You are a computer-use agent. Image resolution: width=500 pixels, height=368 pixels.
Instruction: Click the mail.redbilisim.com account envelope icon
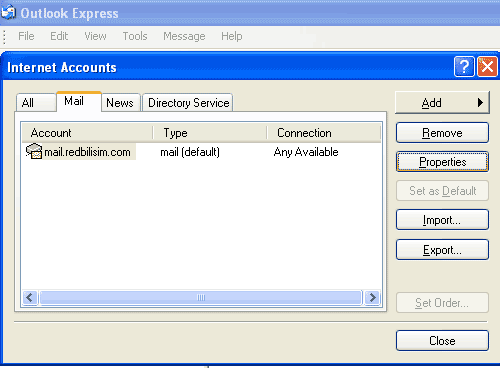[34, 151]
